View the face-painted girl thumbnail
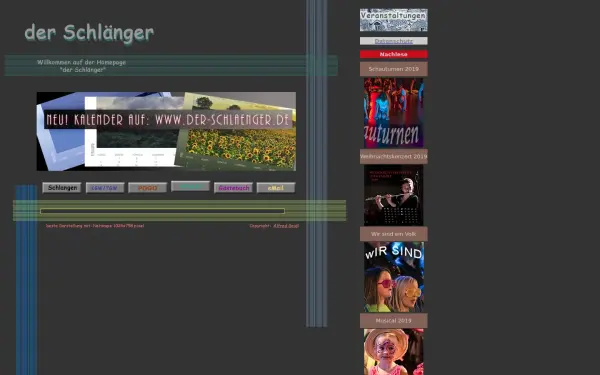This screenshot has width=600, height=375. pyautogui.click(x=393, y=352)
